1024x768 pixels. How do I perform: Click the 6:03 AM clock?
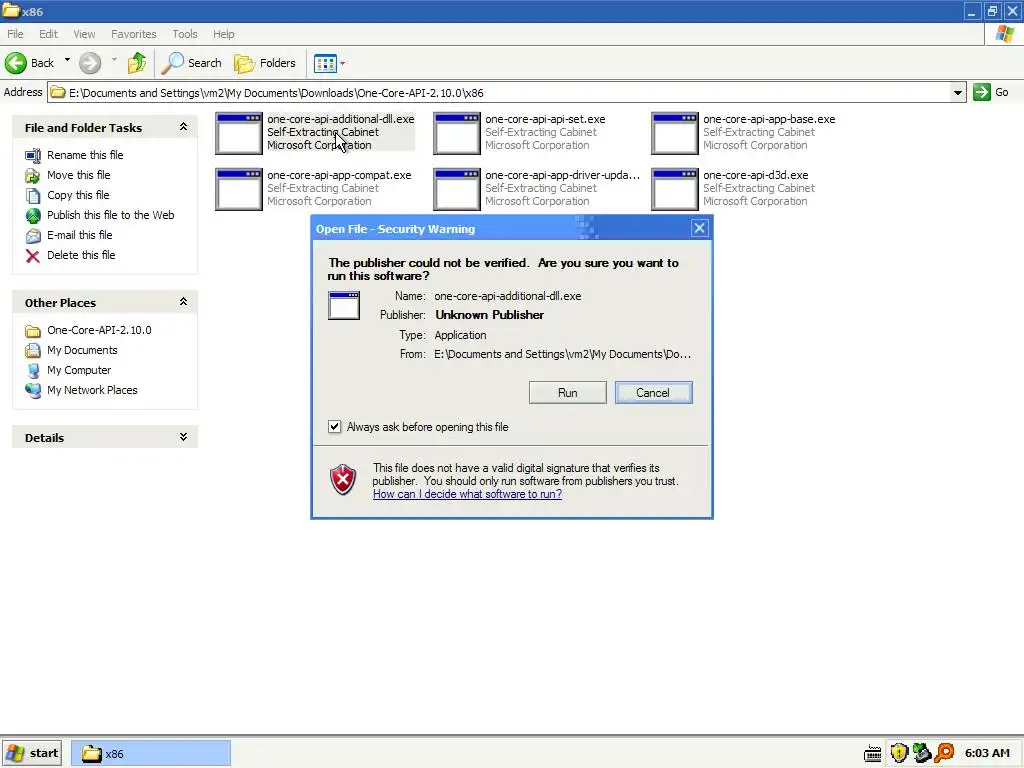[x=987, y=753]
